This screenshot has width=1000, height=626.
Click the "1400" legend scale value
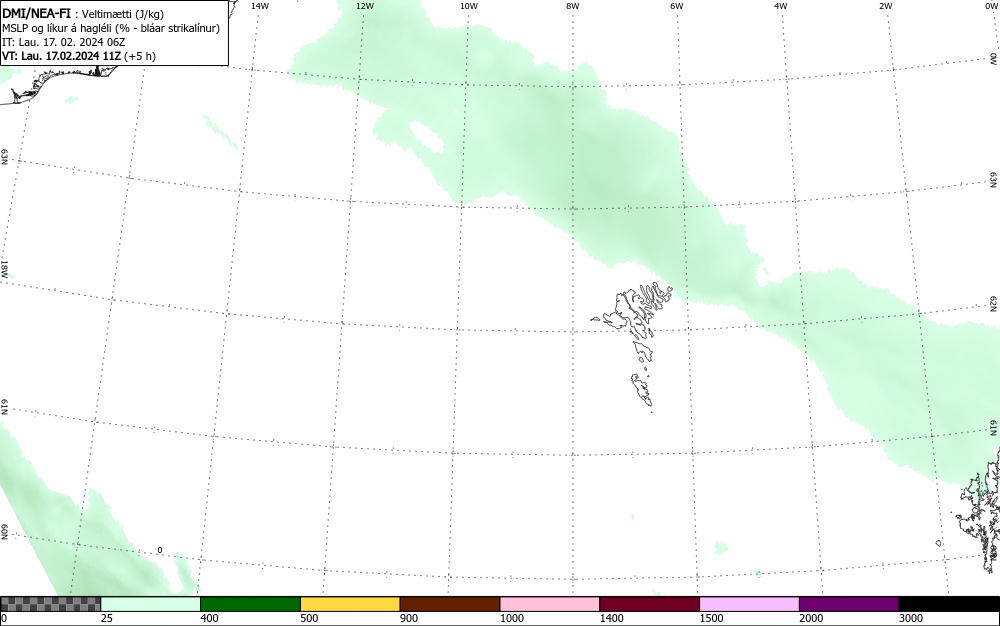click(612, 618)
